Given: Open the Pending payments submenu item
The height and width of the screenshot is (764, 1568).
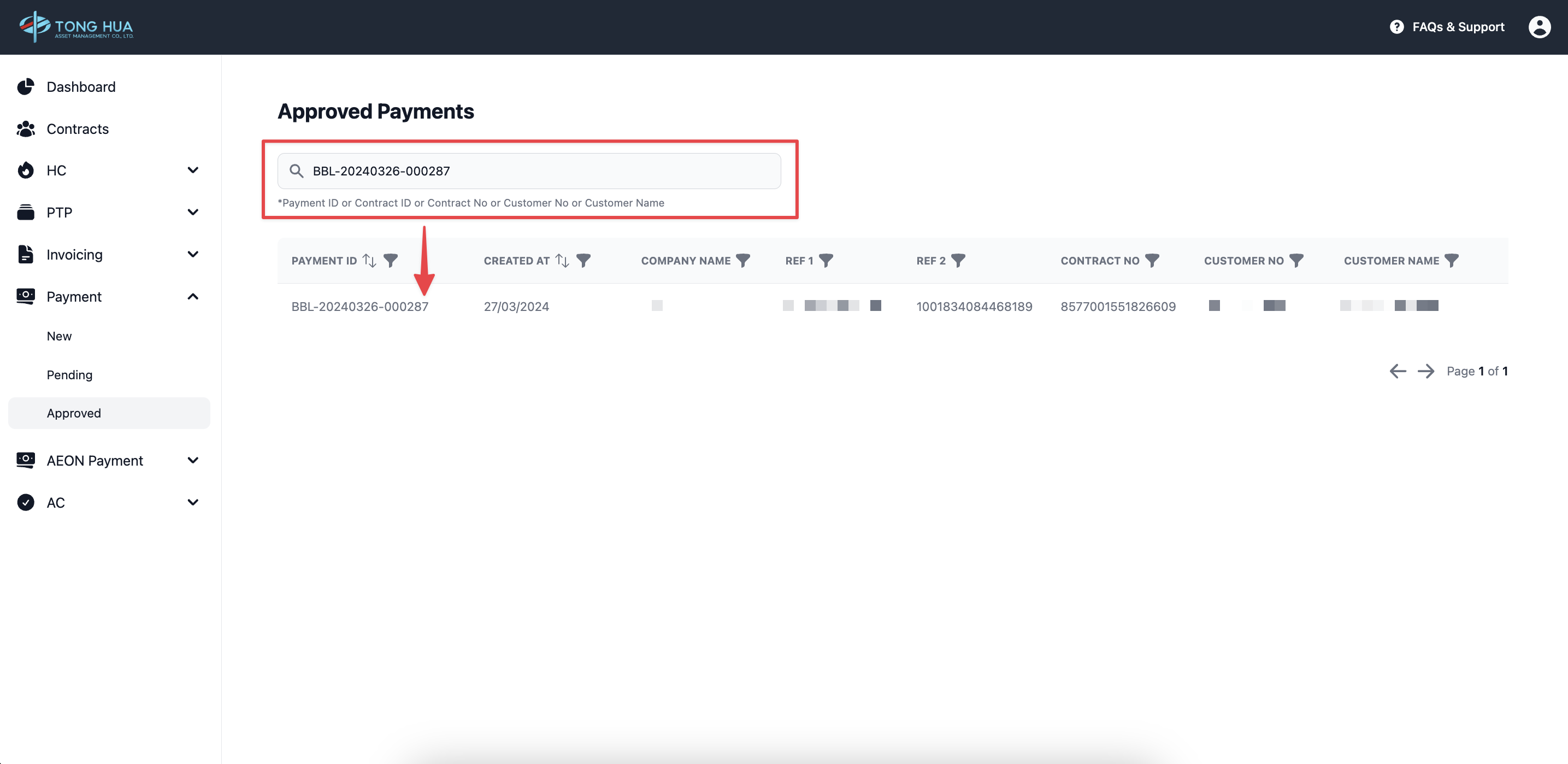Looking at the screenshot, I should 69,375.
